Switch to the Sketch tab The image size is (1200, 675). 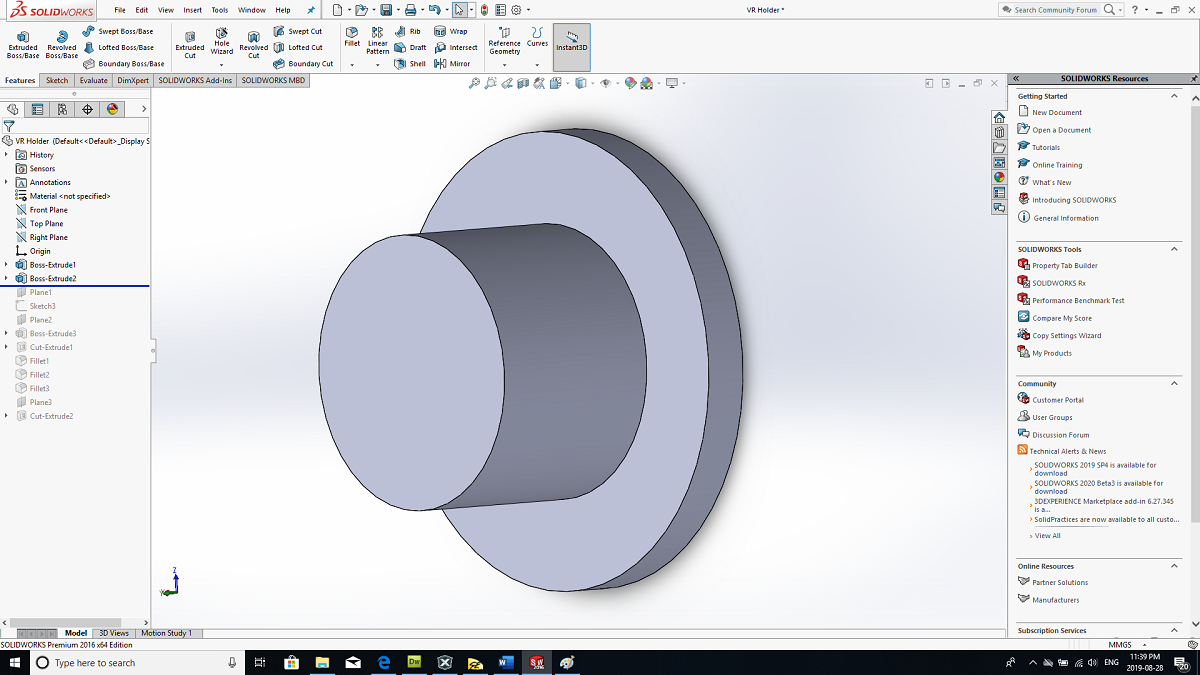57,80
